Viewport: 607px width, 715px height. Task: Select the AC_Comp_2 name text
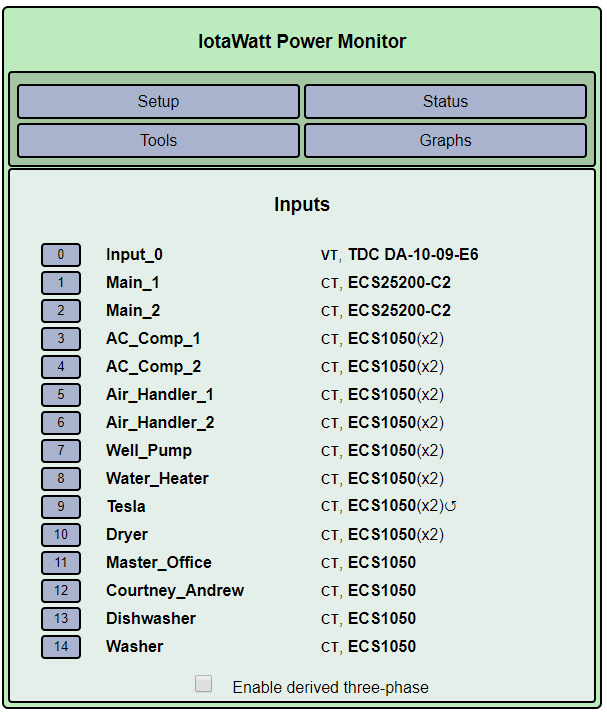[153, 367]
